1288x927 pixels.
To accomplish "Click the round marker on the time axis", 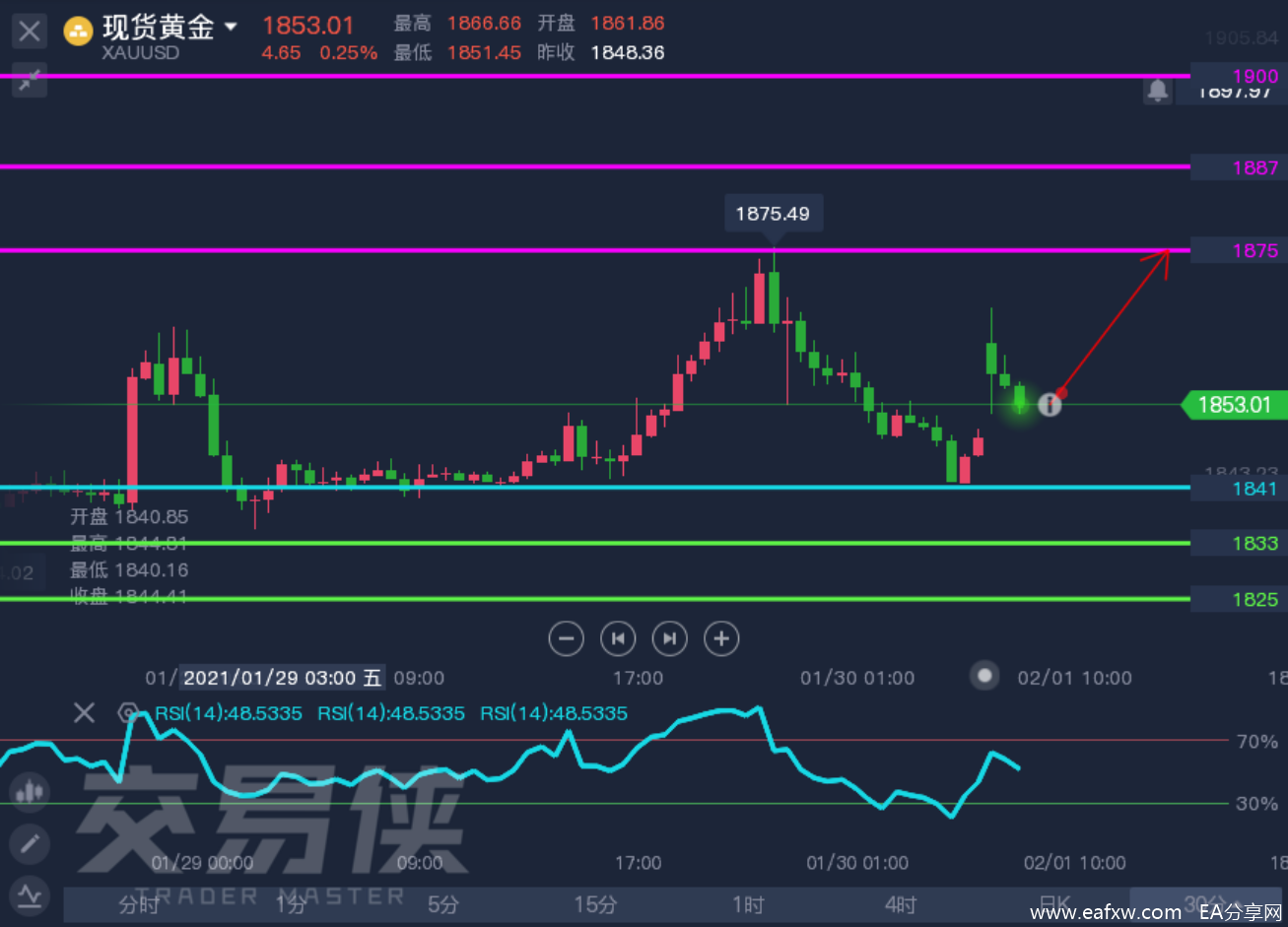I will click(983, 676).
